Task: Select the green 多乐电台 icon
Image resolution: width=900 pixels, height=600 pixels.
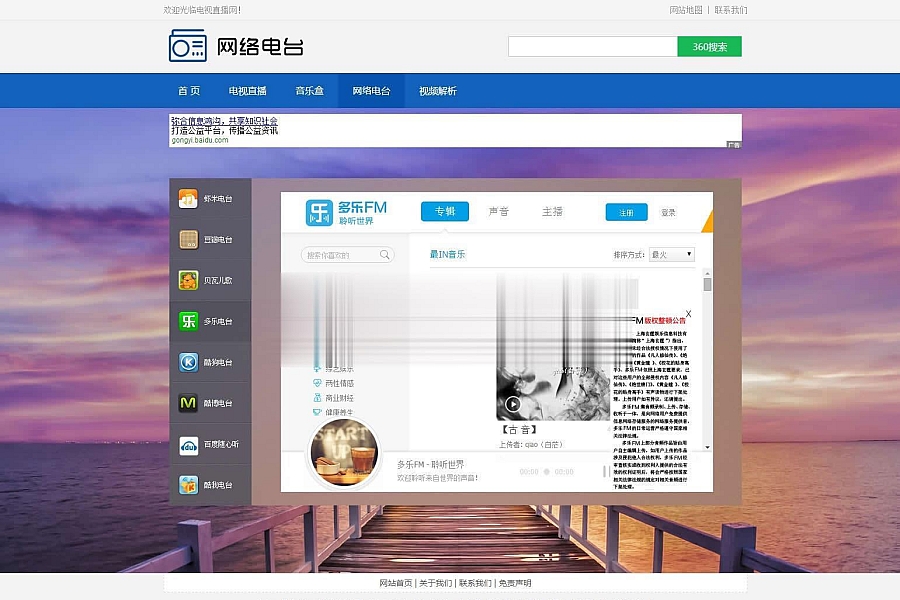Action: point(188,321)
